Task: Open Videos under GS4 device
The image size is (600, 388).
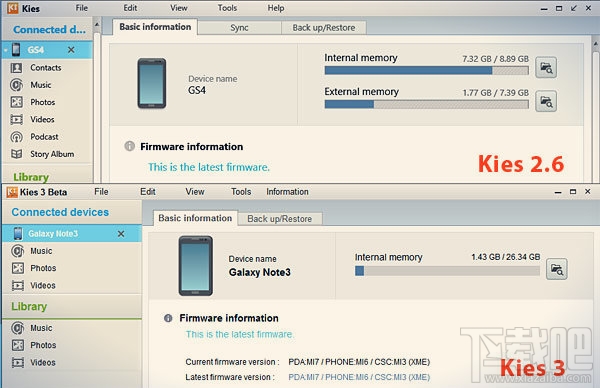Action: pos(42,119)
